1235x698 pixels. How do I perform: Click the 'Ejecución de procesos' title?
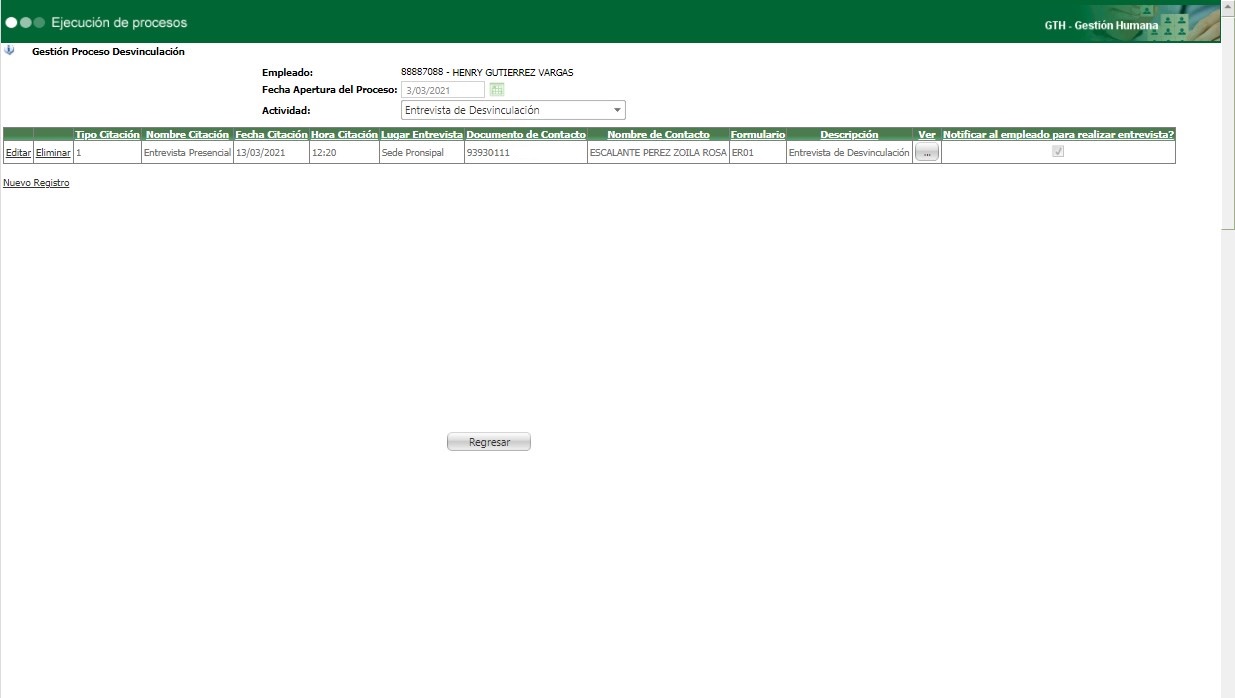pos(119,22)
